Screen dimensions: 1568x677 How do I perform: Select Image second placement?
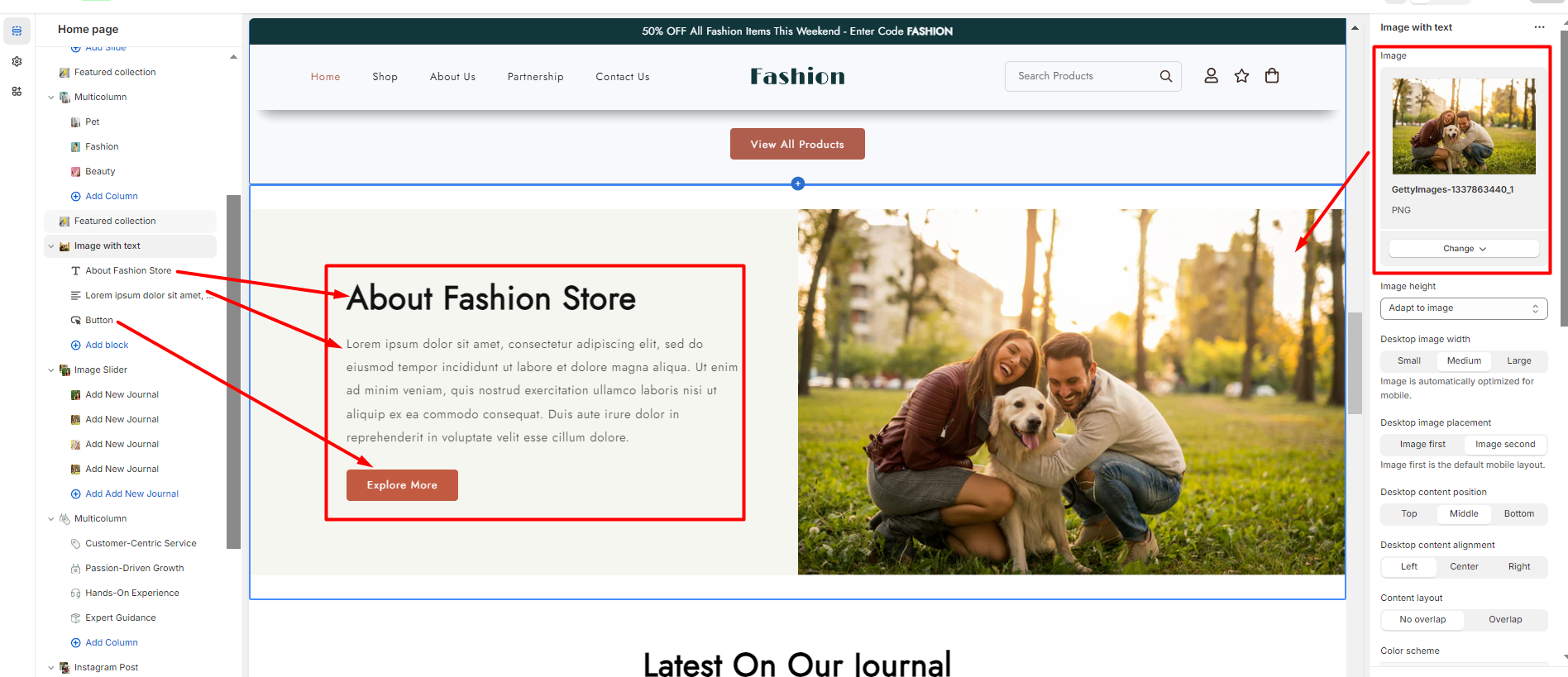pyautogui.click(x=1505, y=444)
